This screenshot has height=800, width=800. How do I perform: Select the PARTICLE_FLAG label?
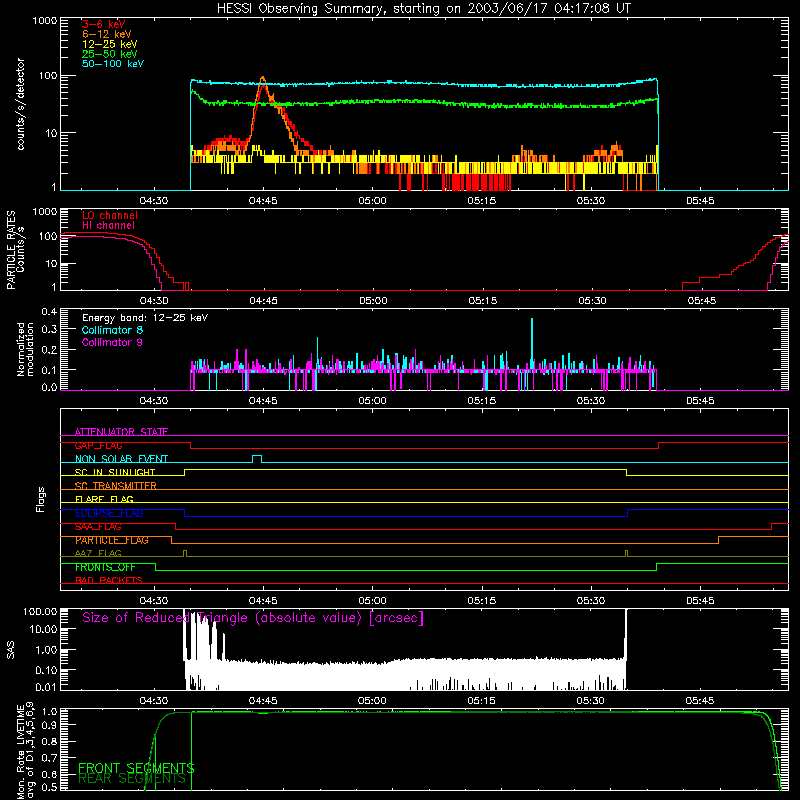(112, 540)
